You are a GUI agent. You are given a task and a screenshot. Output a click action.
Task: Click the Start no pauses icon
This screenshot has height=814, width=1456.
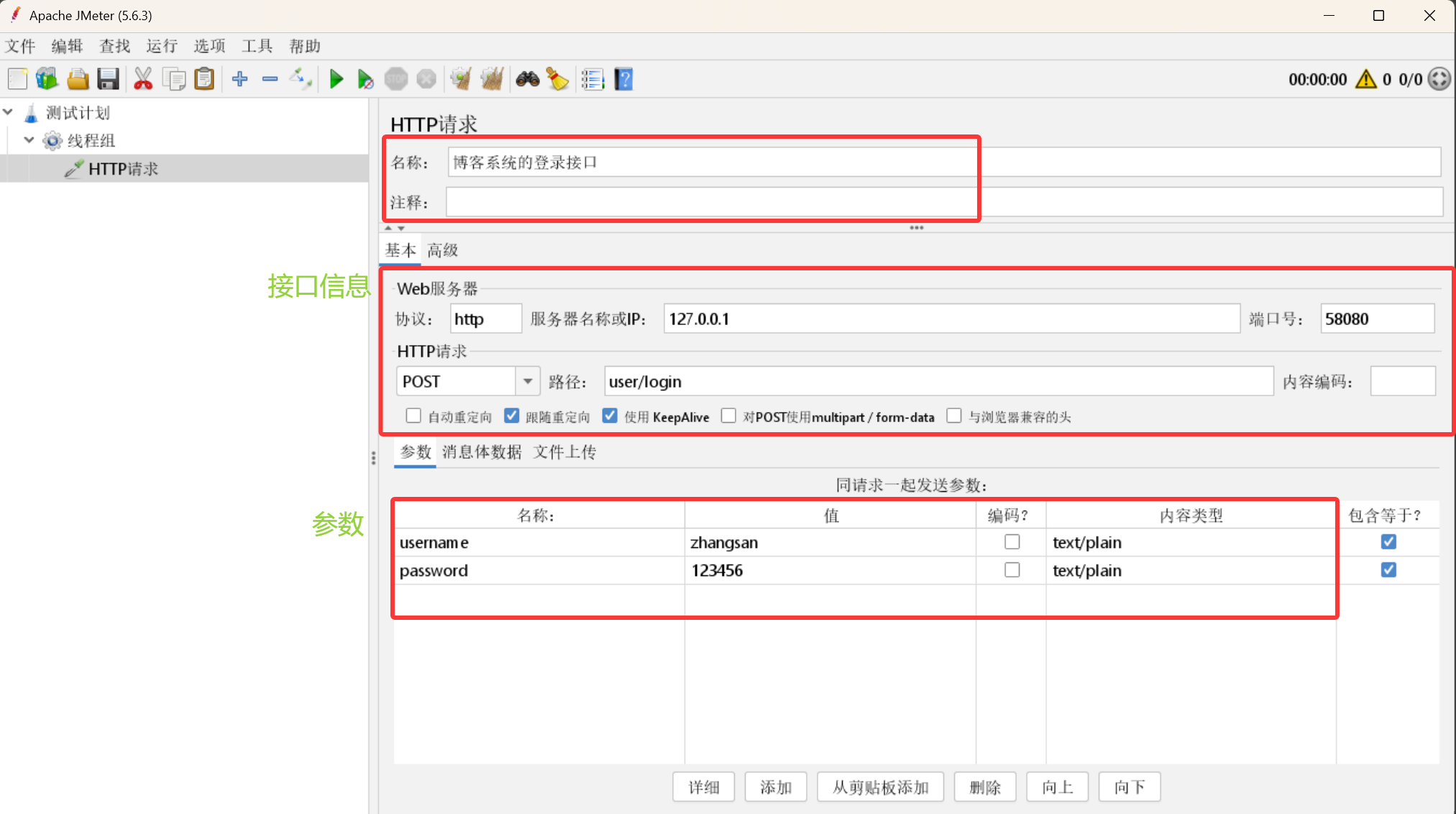pos(365,79)
